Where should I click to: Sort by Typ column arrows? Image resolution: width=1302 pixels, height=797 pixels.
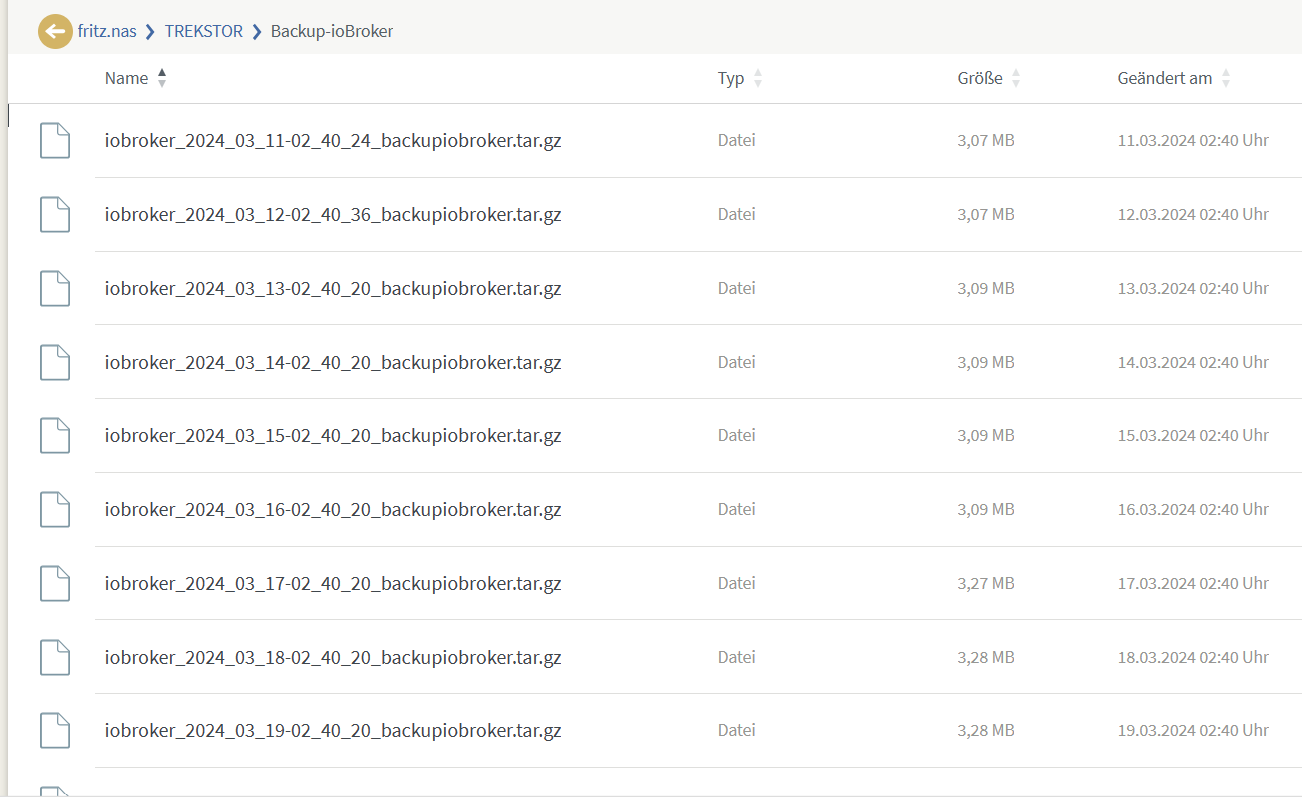click(758, 78)
